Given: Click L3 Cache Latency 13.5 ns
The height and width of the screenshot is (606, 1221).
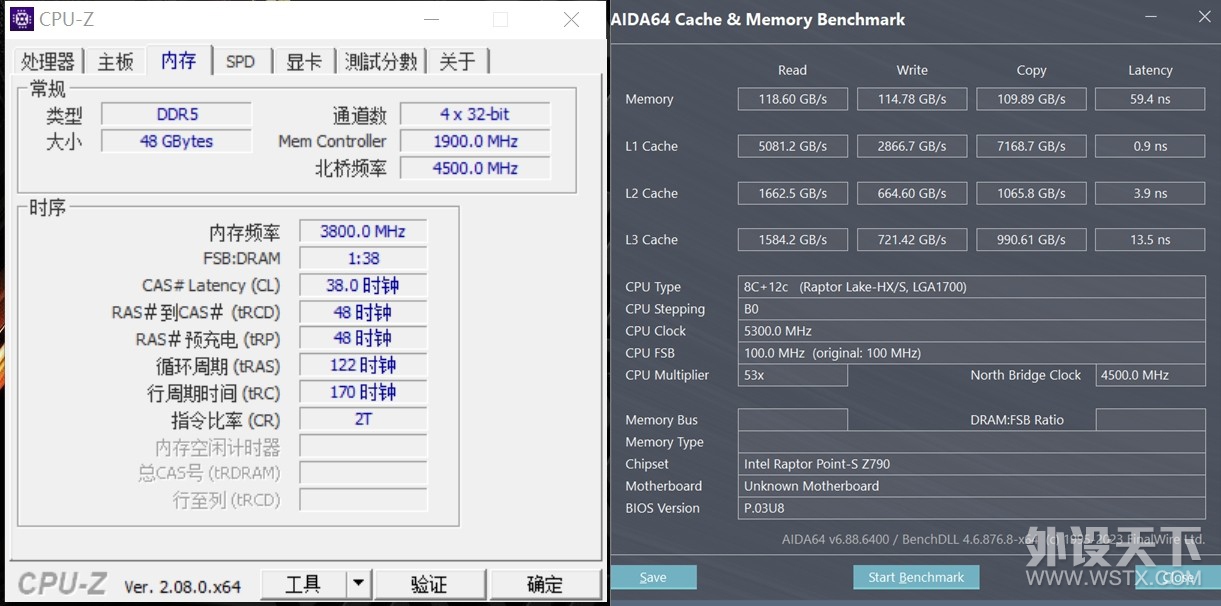Looking at the screenshot, I should 1150,240.
